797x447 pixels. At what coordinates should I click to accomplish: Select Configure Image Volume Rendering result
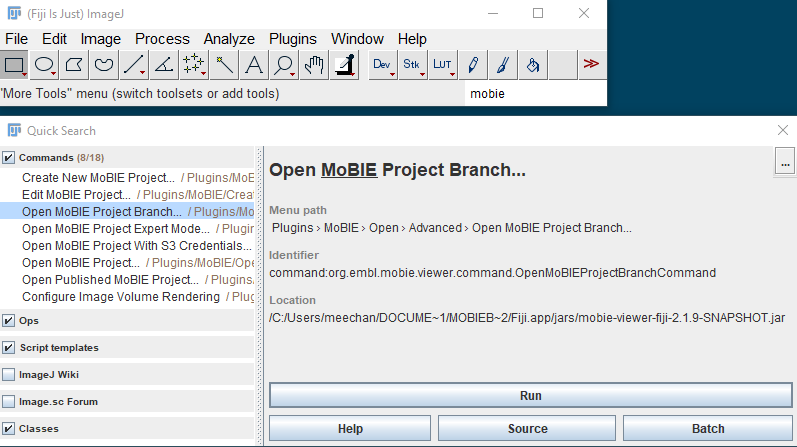127,297
